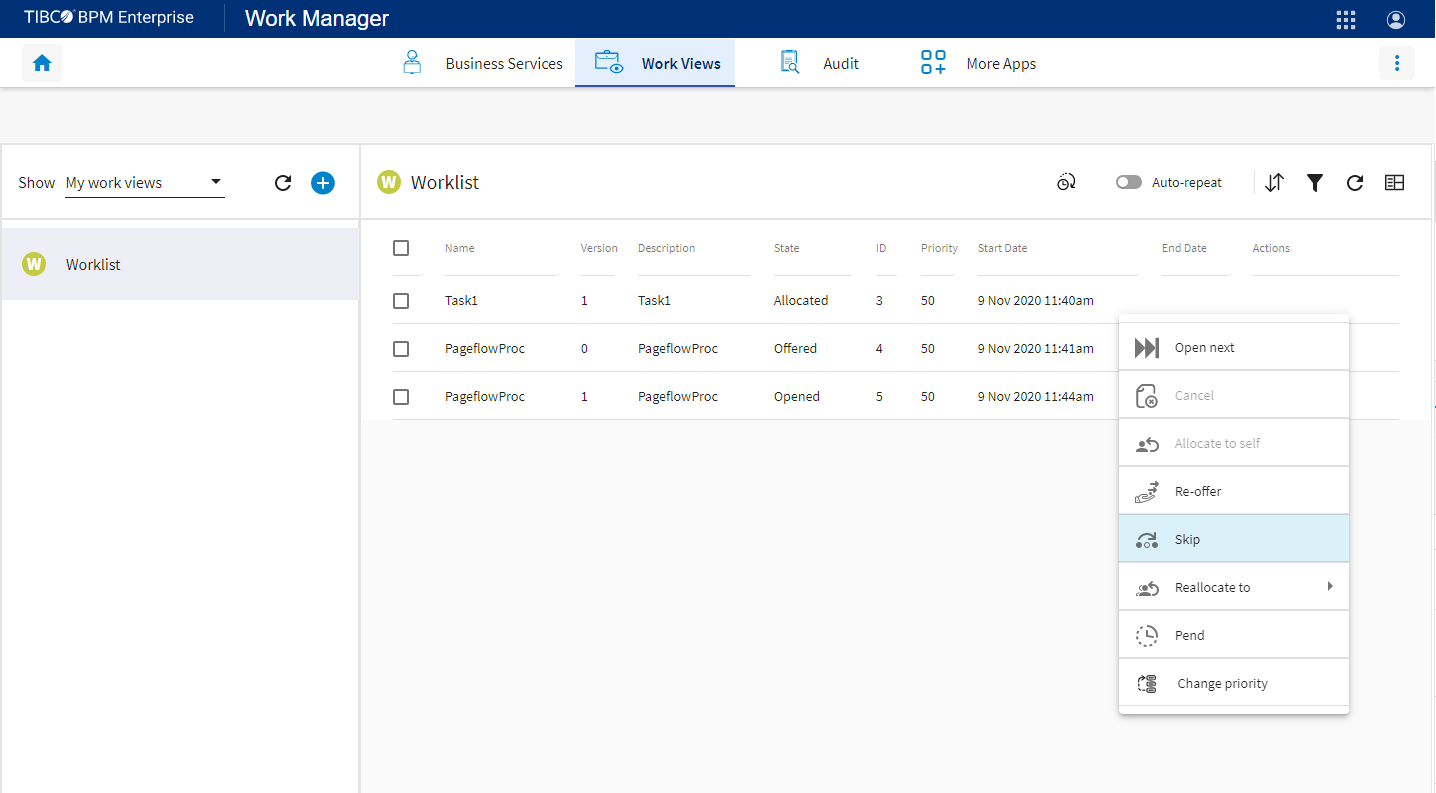Click the home icon button

coord(42,63)
